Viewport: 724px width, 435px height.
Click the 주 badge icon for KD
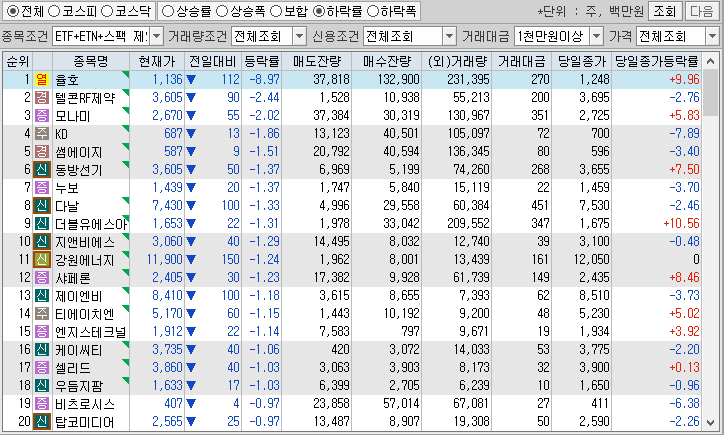[x=42, y=133]
